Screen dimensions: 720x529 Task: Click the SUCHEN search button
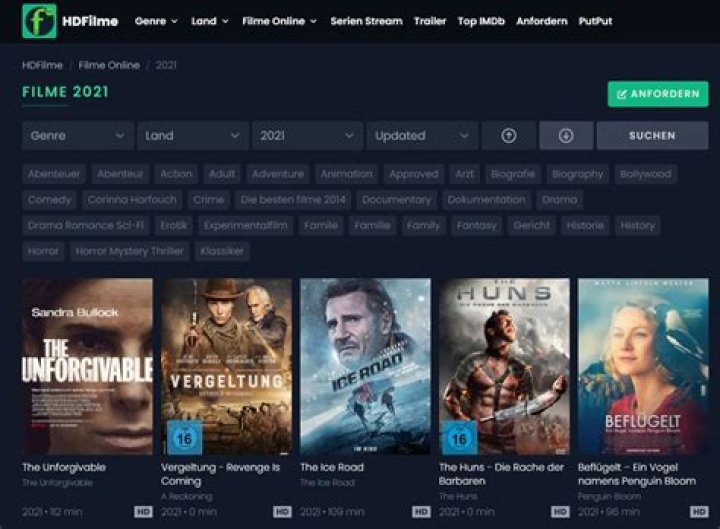652,135
